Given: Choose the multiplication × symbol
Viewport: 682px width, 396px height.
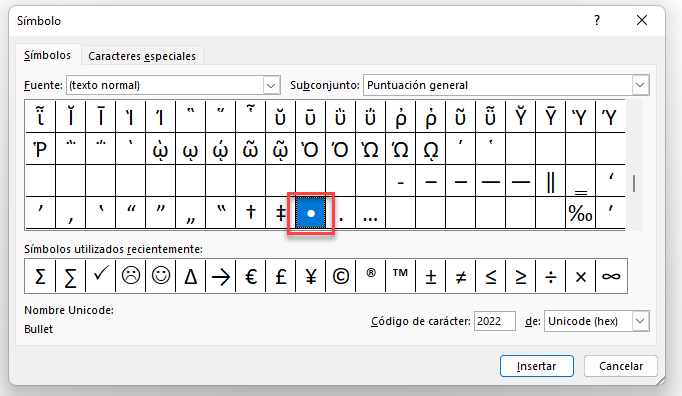Looking at the screenshot, I should [x=581, y=276].
